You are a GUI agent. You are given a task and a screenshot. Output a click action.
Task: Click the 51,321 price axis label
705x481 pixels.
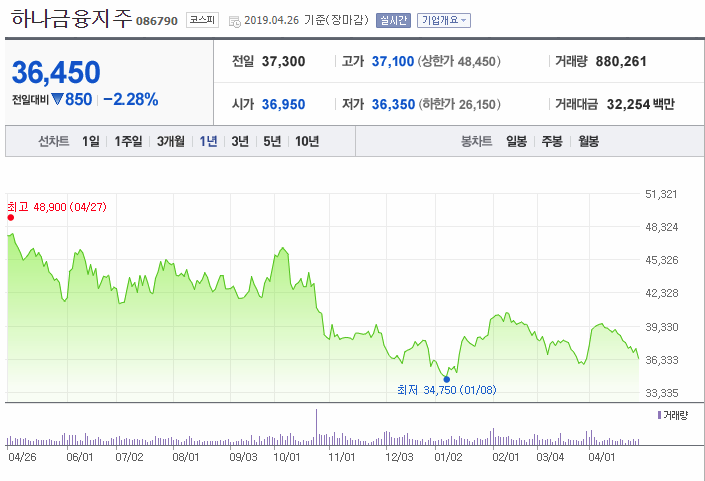click(661, 194)
